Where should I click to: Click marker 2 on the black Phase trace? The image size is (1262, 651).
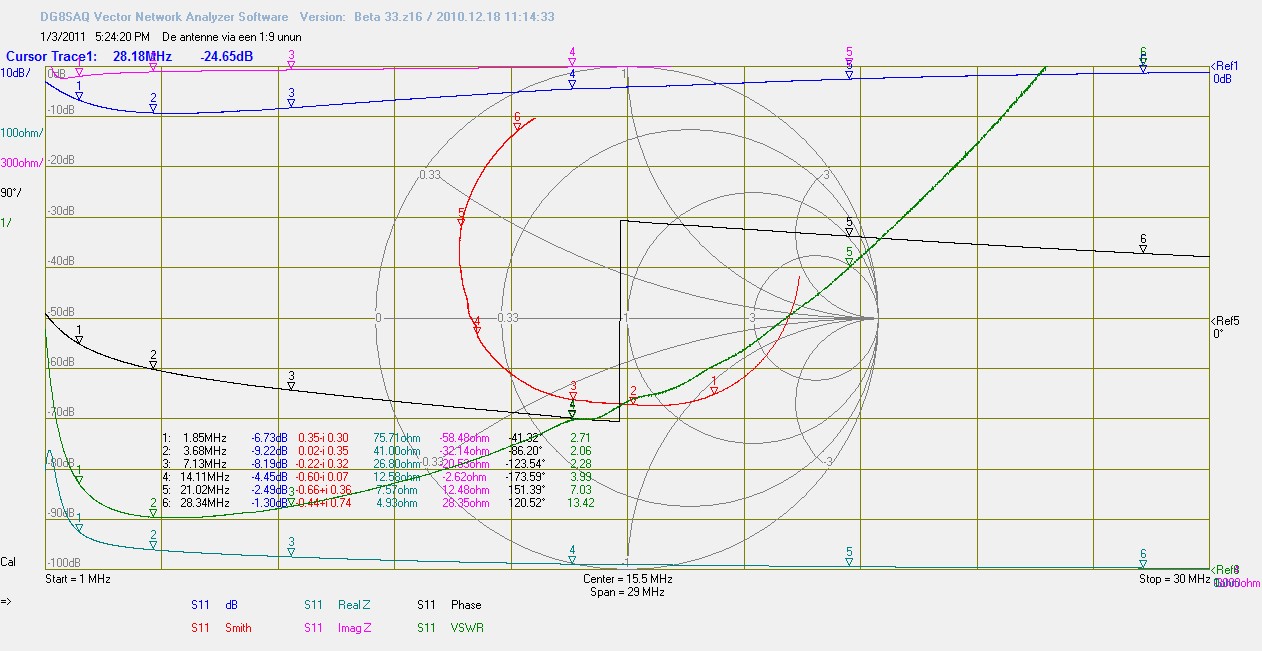[153, 361]
